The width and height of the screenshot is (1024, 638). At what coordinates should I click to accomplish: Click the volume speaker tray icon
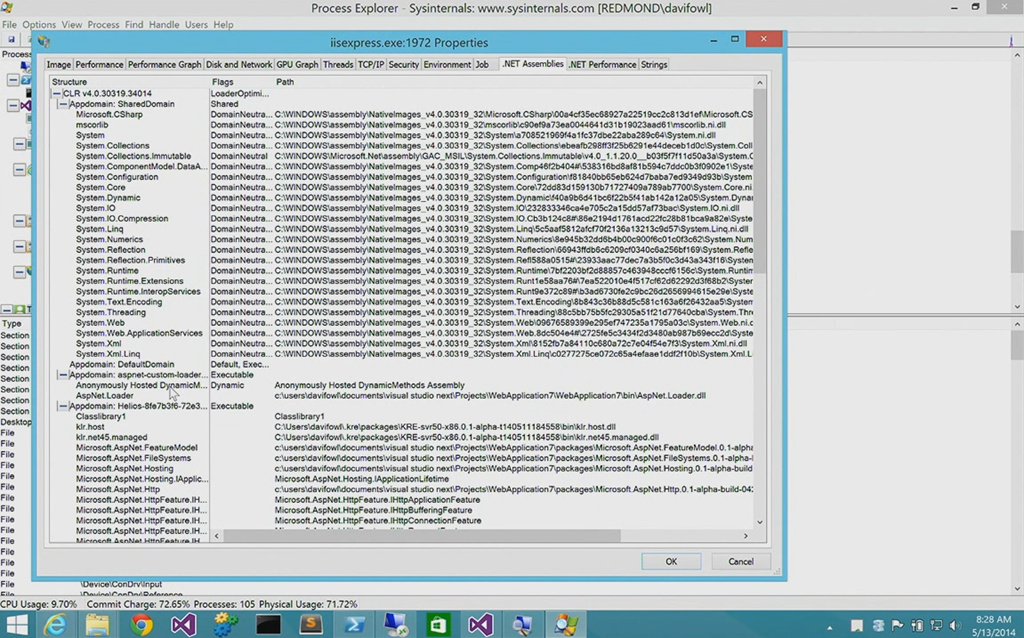tap(955, 626)
